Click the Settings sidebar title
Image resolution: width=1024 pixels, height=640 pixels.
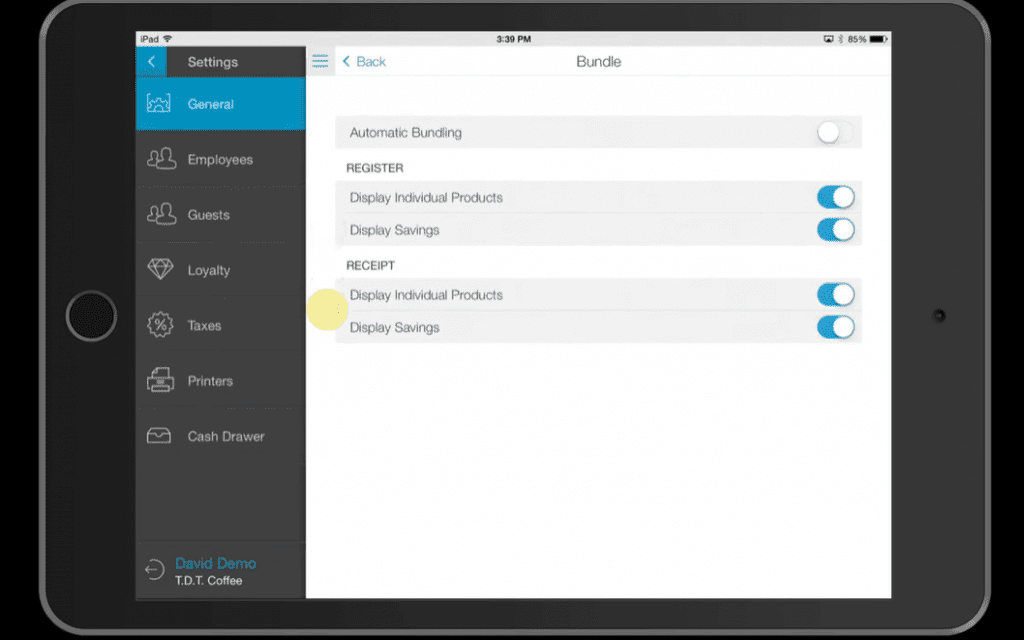[x=213, y=62]
